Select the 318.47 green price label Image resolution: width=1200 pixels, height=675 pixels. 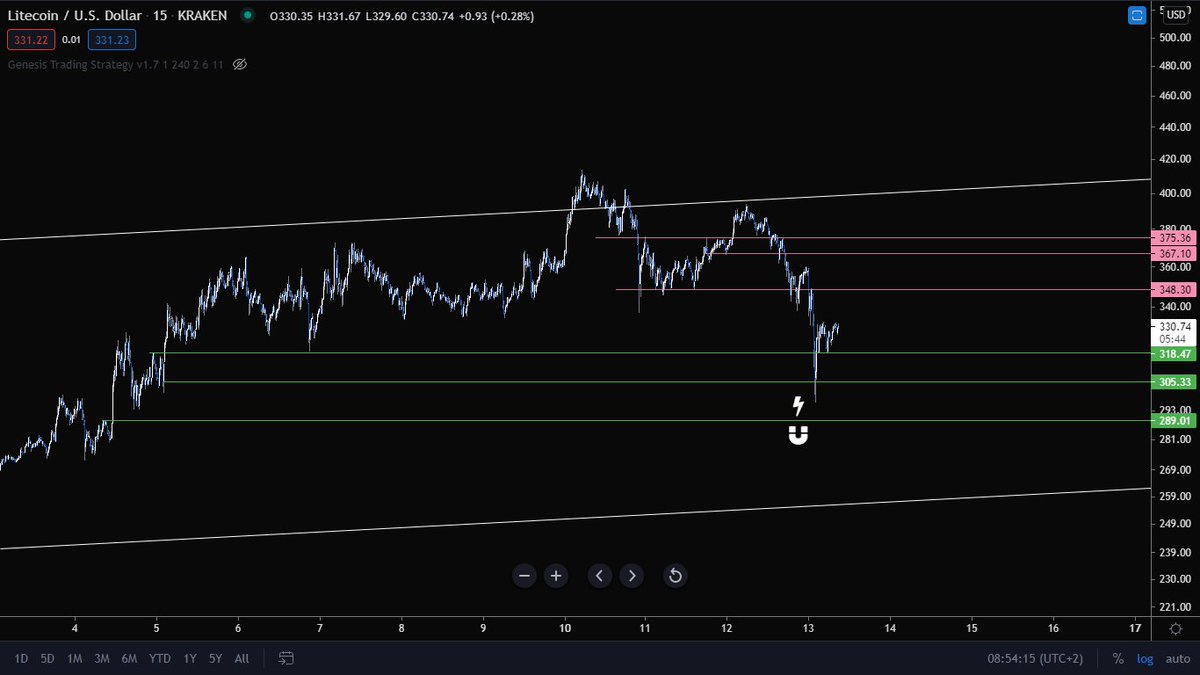coord(1175,354)
